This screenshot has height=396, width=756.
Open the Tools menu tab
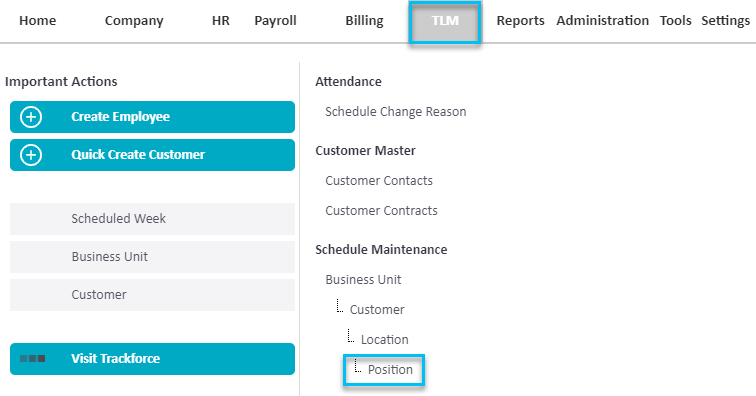(675, 21)
